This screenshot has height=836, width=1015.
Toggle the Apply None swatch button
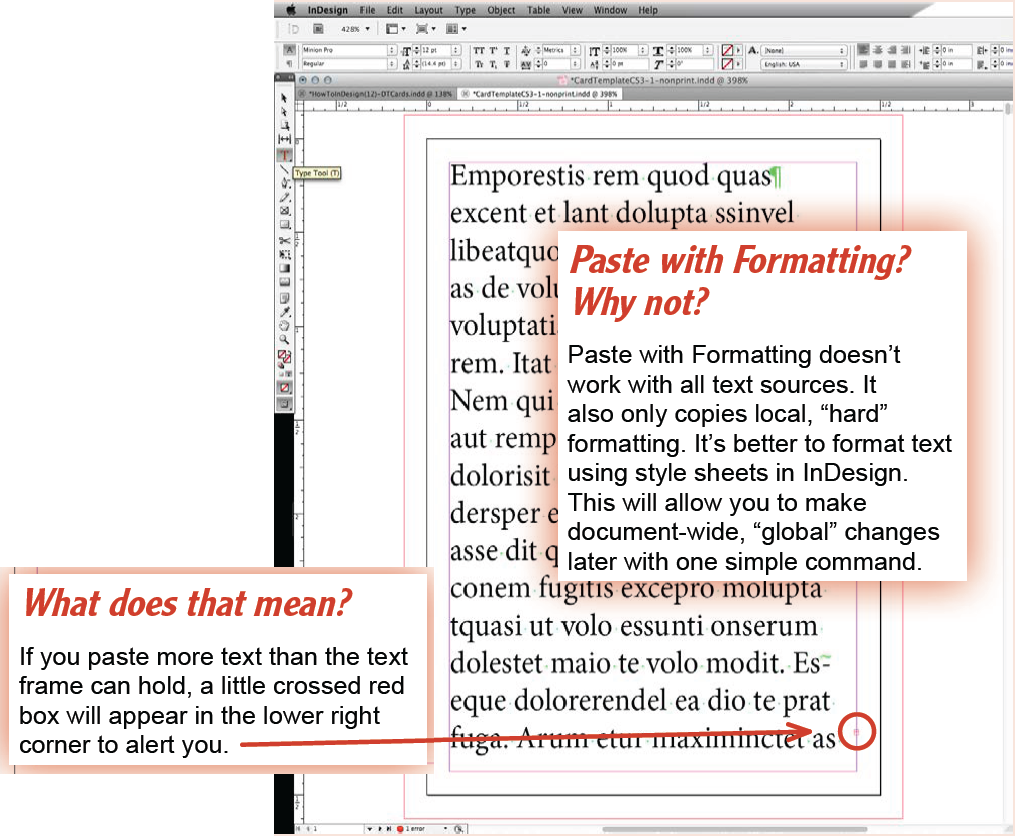click(x=285, y=387)
